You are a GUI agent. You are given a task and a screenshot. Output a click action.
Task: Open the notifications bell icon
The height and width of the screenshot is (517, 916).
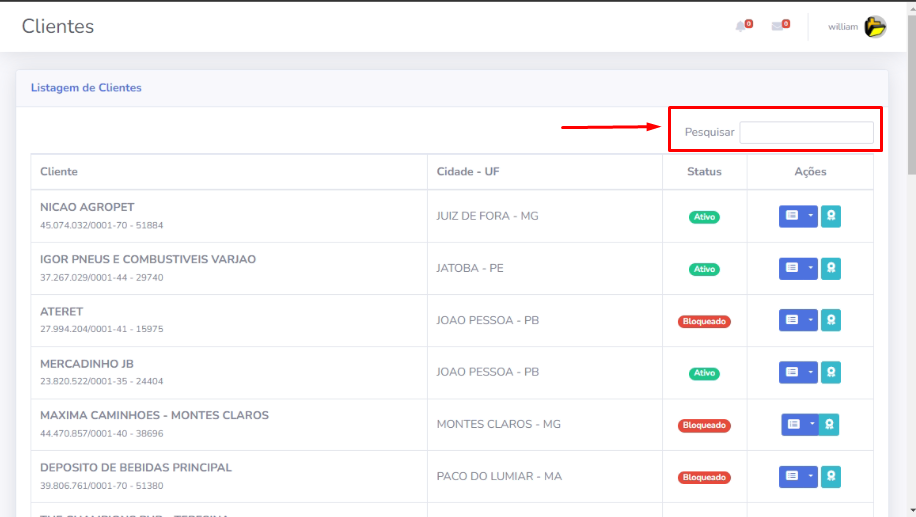[741, 27]
